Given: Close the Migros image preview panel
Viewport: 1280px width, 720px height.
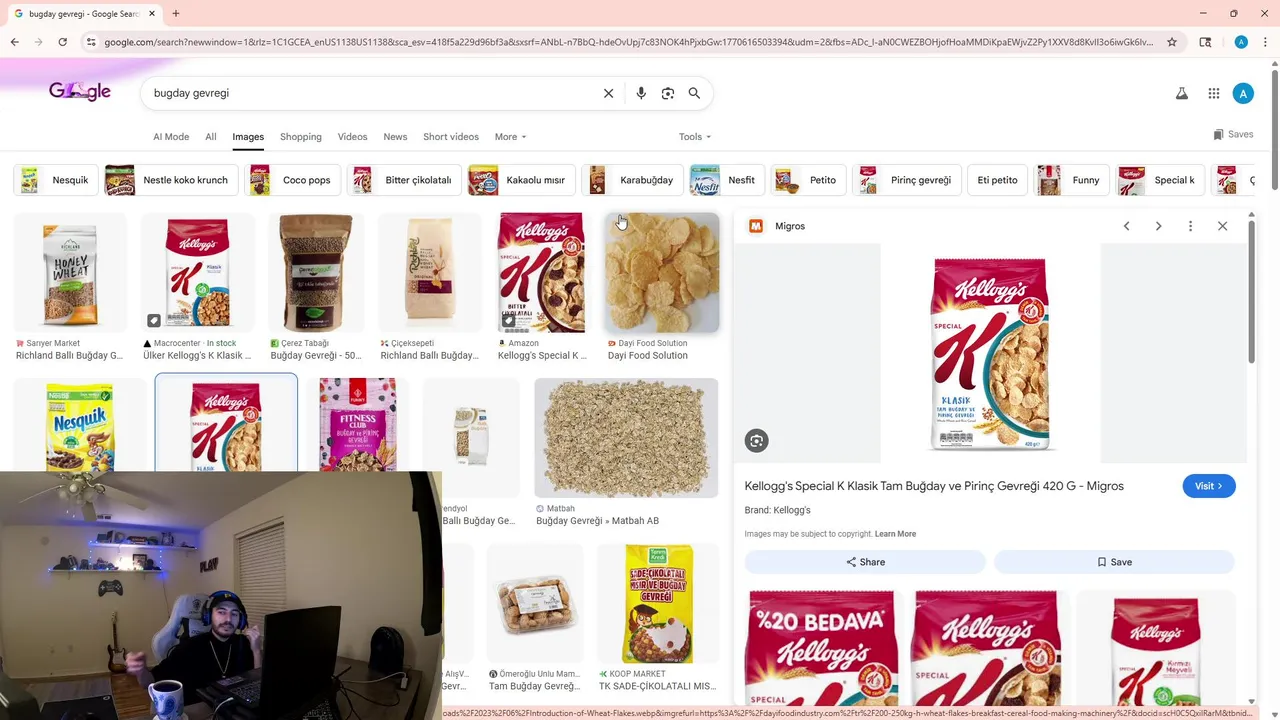Looking at the screenshot, I should click(x=1222, y=226).
